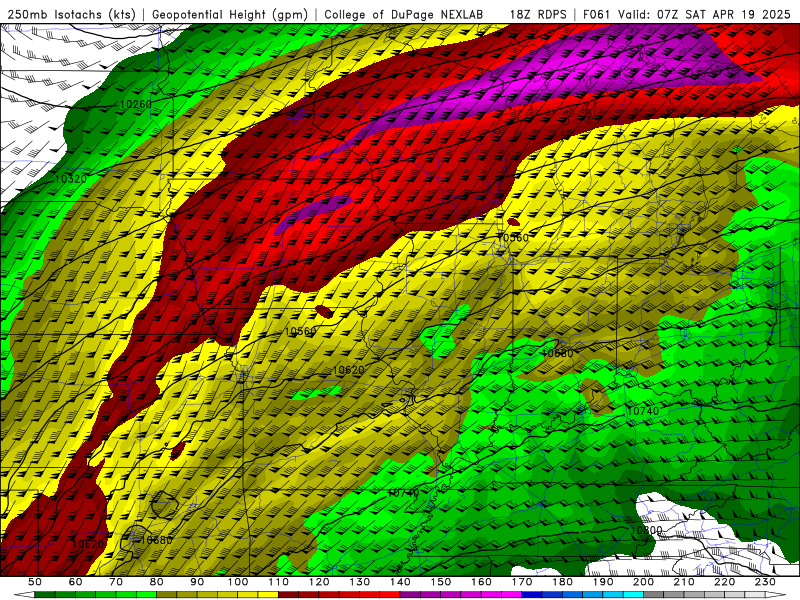Click the 170 value on the color scale
The image size is (800, 600).
[522, 582]
